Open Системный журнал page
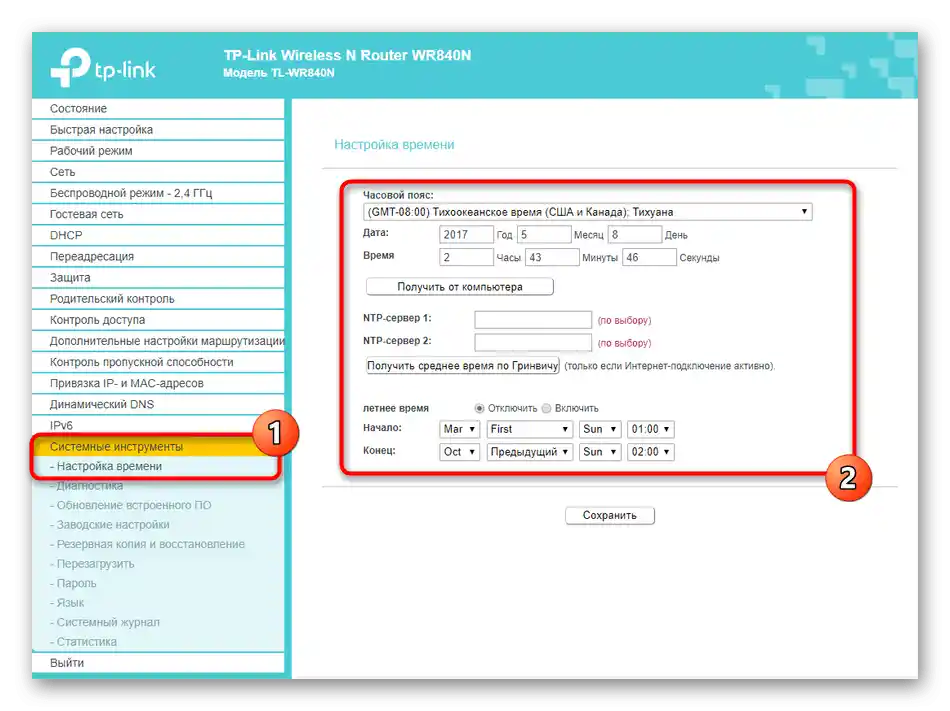This screenshot has height=711, width=950. pos(105,622)
